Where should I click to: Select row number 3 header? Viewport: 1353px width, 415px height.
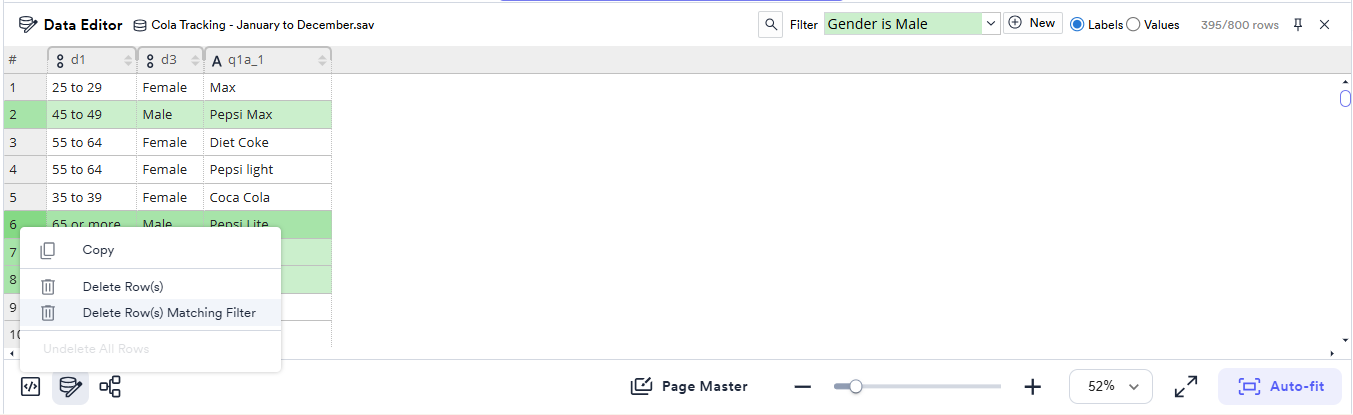(24, 142)
